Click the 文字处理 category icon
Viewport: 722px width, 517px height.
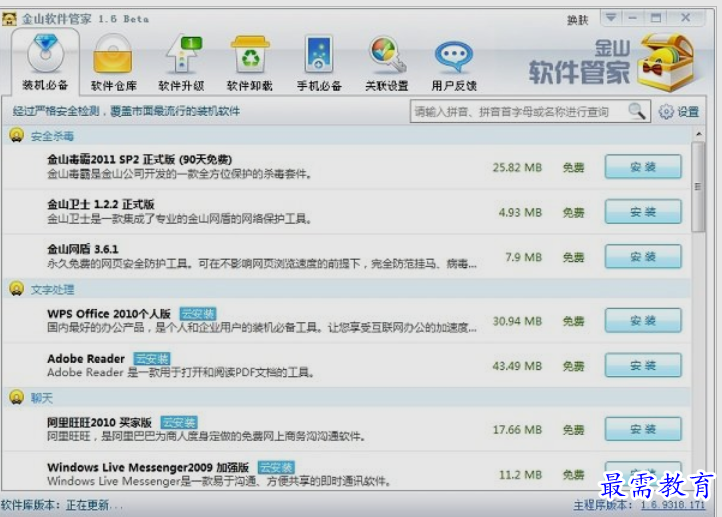(17, 289)
